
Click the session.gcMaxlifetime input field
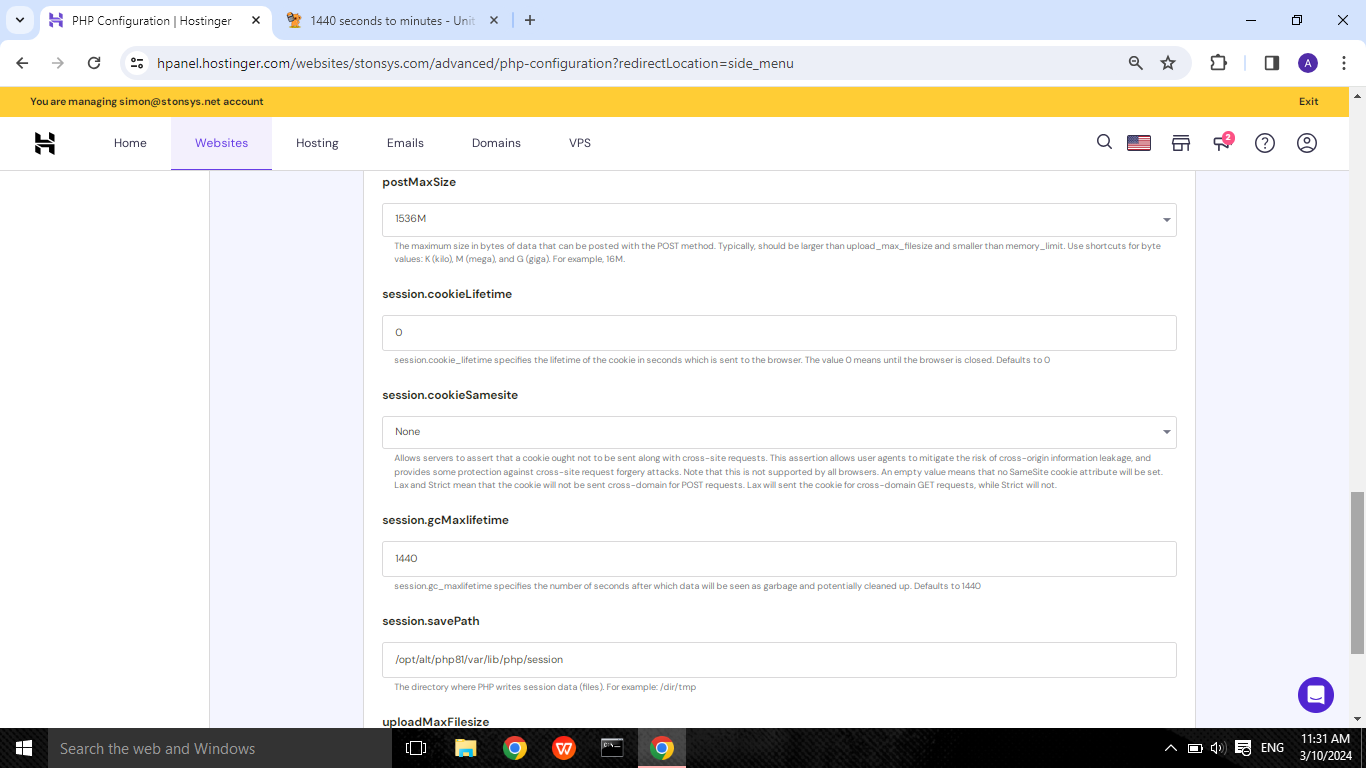point(779,559)
